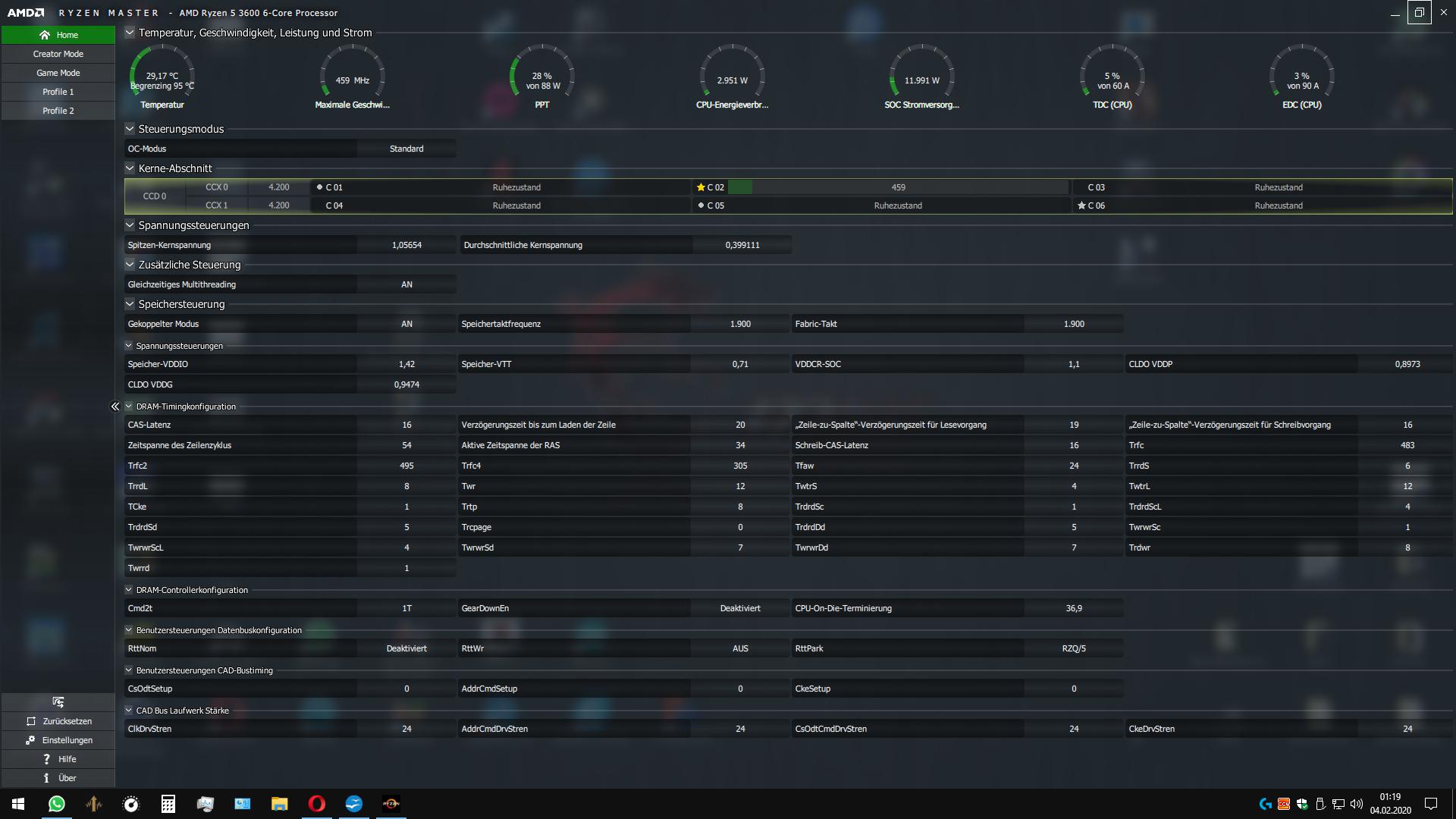The width and height of the screenshot is (1456, 819).
Task: Open Logitech G Hub tray icon
Action: pyautogui.click(x=1265, y=804)
